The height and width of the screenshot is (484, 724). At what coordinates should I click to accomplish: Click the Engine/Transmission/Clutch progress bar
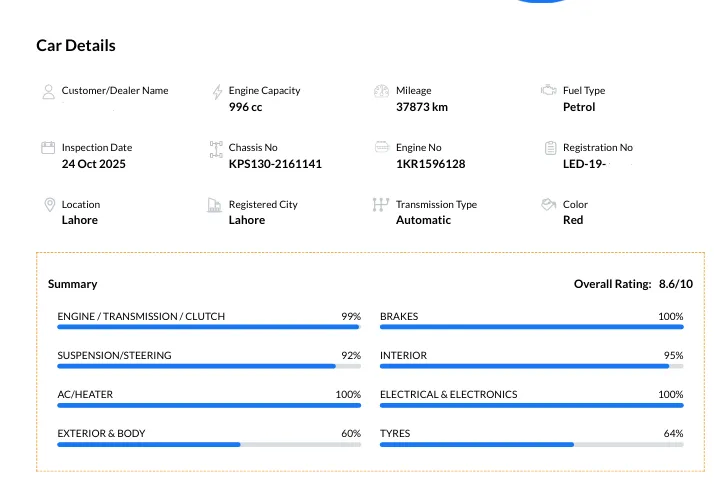tap(208, 327)
